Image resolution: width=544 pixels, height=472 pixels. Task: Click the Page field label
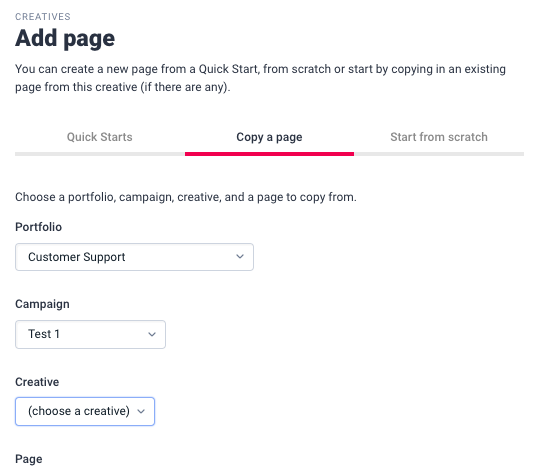click(29, 459)
